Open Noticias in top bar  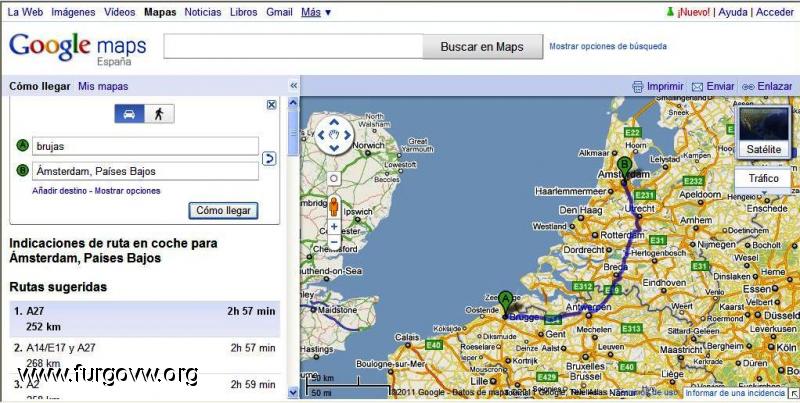click(203, 12)
